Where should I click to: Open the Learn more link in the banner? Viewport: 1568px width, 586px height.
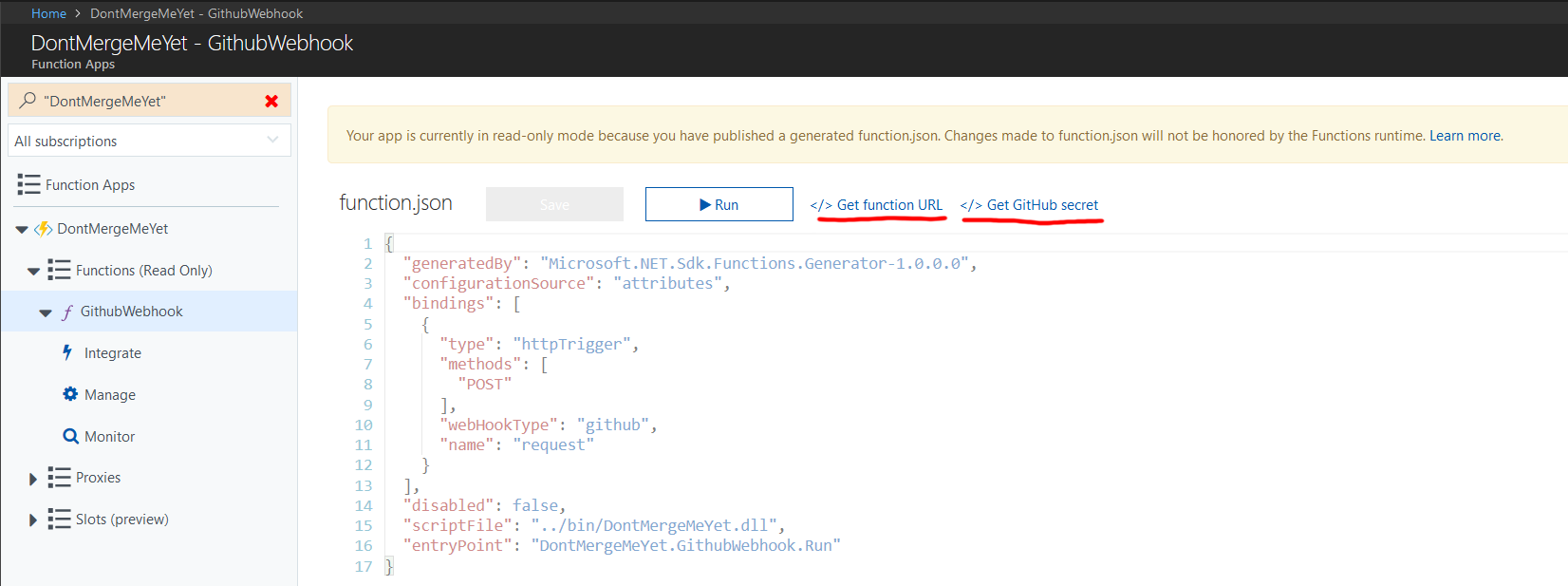(1465, 136)
